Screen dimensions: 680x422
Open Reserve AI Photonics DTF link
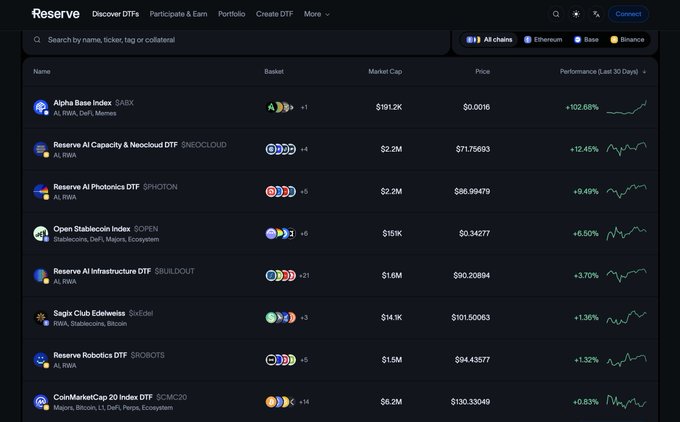click(96, 187)
